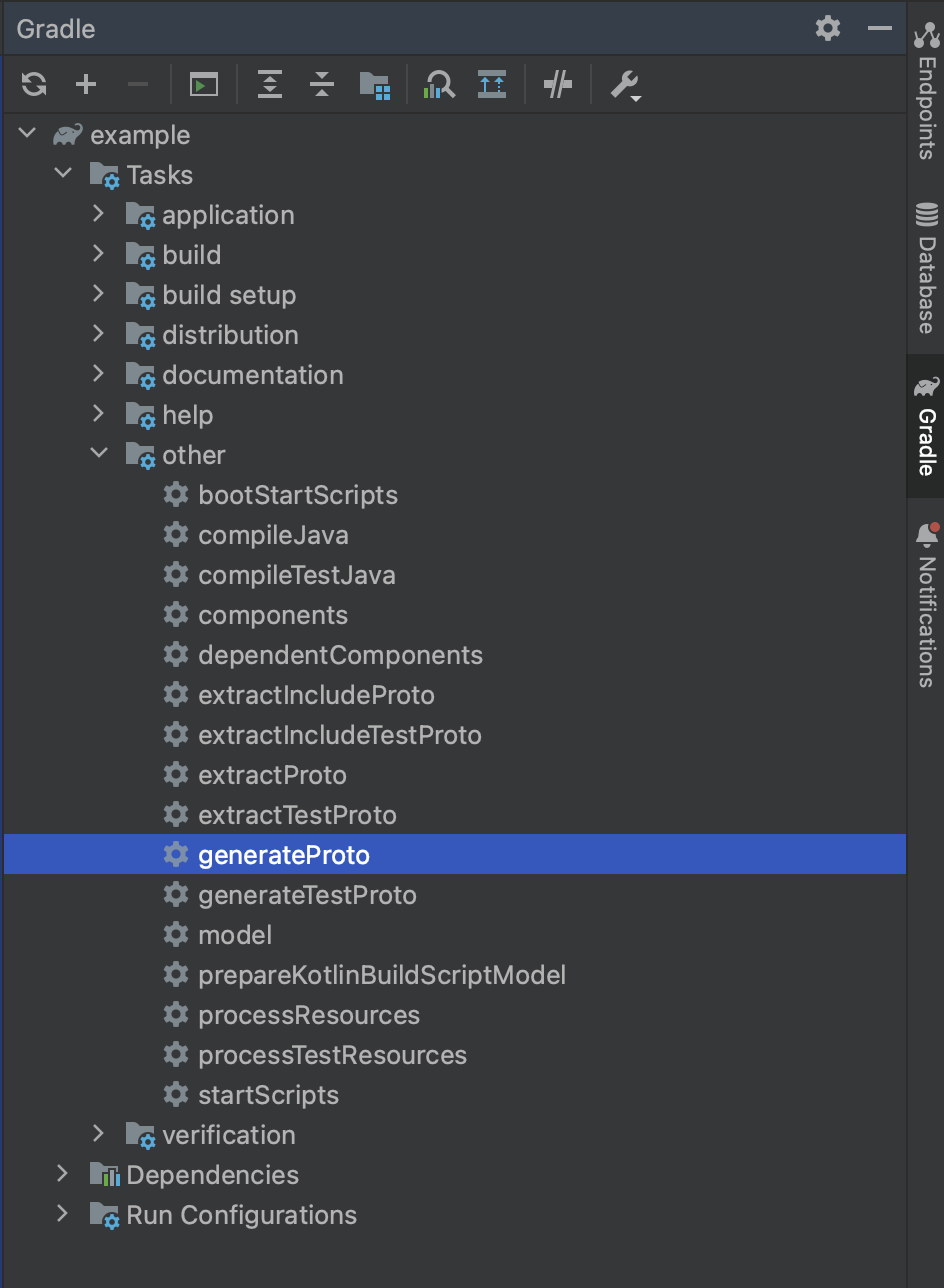Screen dimensions: 944x1288
Task: Select the generateTestProto task
Action: click(307, 895)
